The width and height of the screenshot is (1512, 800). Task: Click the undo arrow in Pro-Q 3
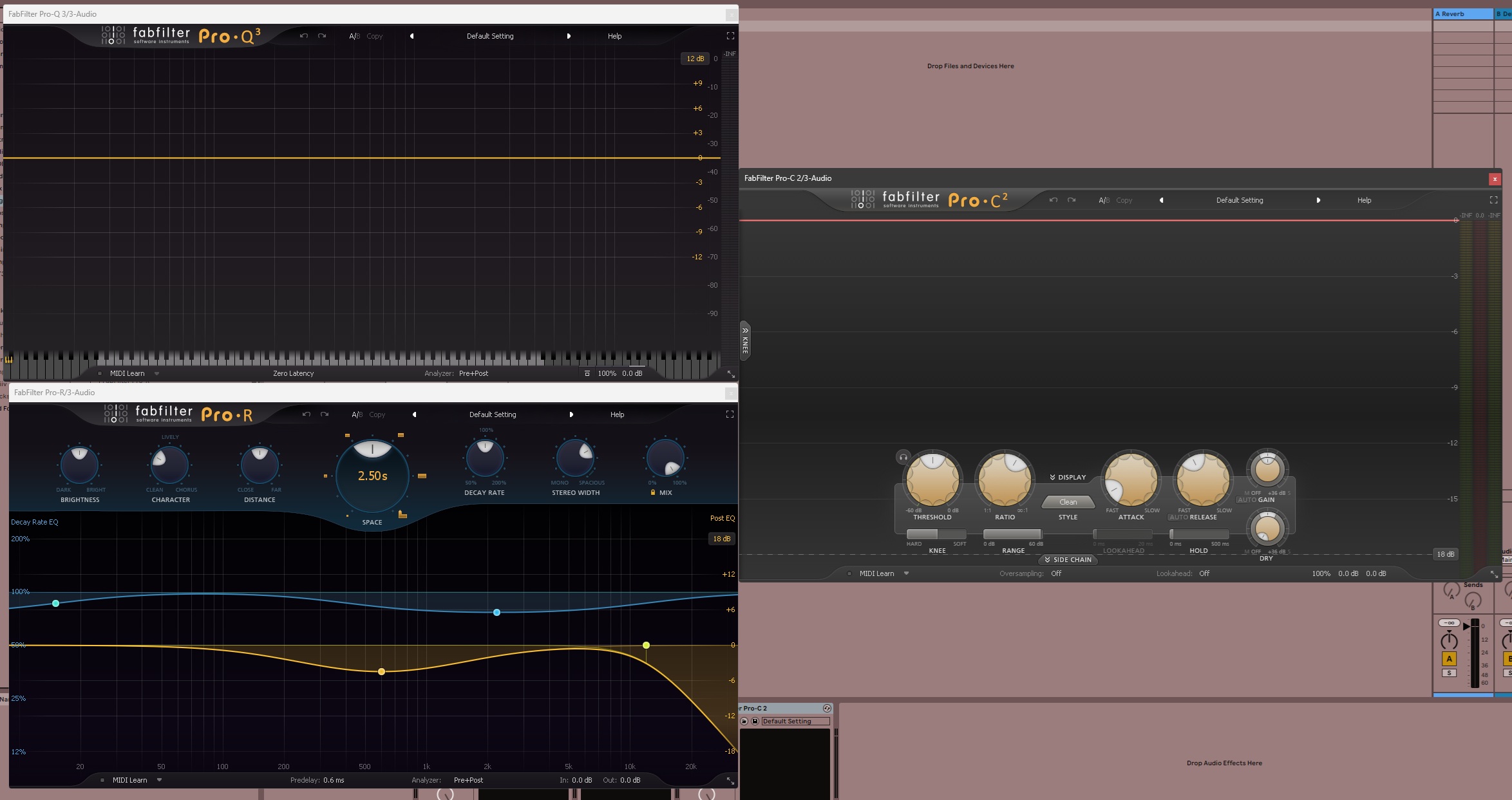click(x=303, y=36)
